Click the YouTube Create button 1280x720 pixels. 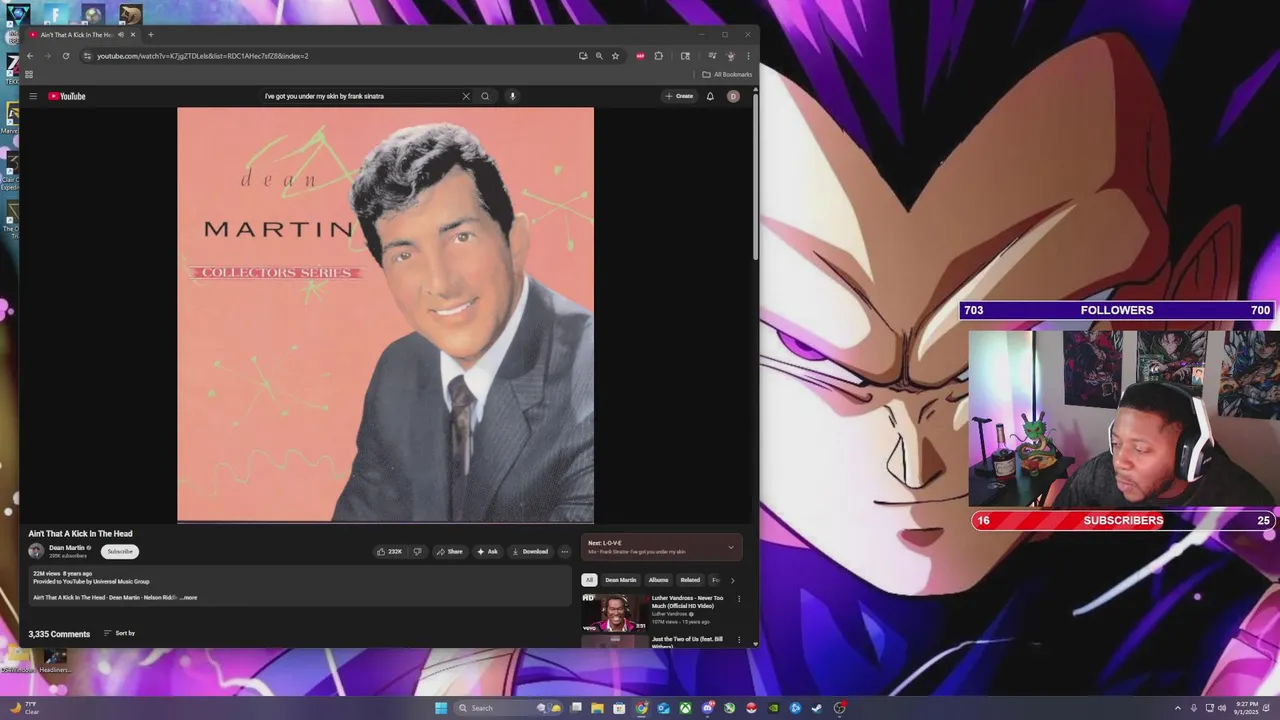679,96
